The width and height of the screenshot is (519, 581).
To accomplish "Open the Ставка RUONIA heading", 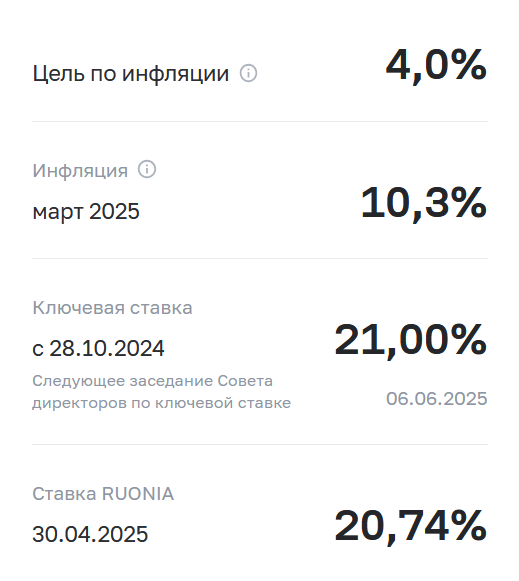I will click(x=103, y=494).
